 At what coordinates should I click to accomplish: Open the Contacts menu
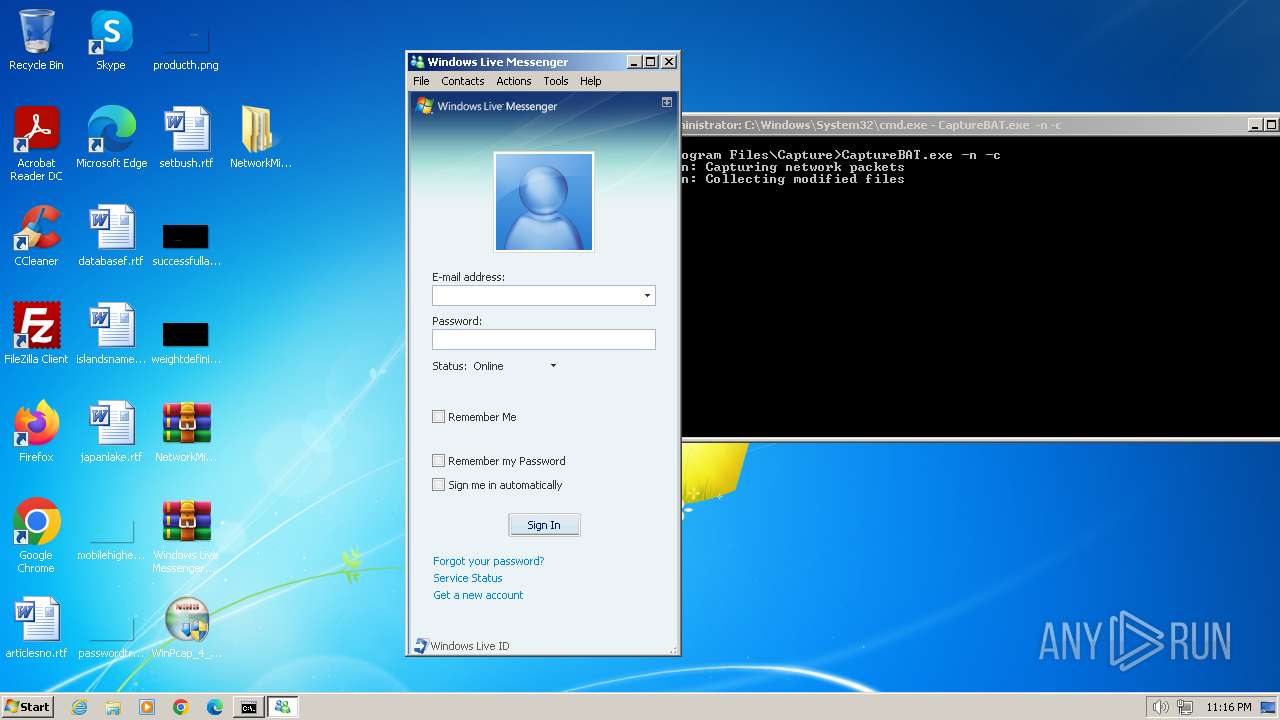[462, 81]
